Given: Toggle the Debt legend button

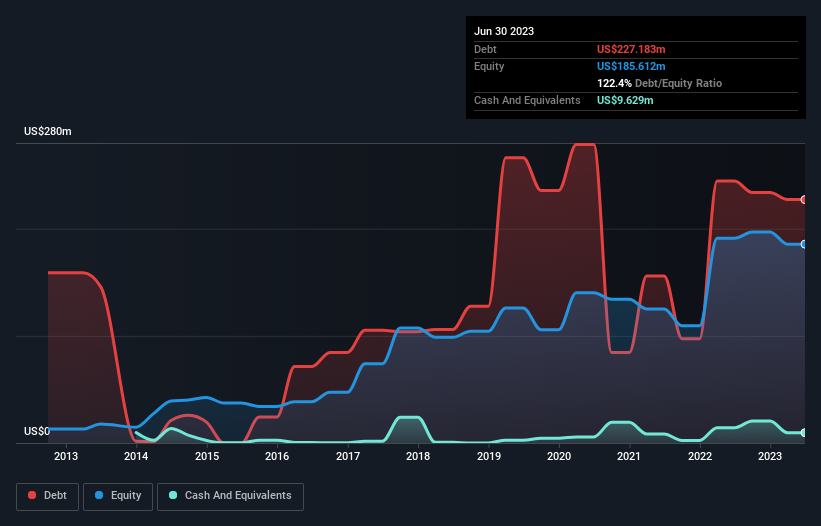Looking at the screenshot, I should coord(48,496).
